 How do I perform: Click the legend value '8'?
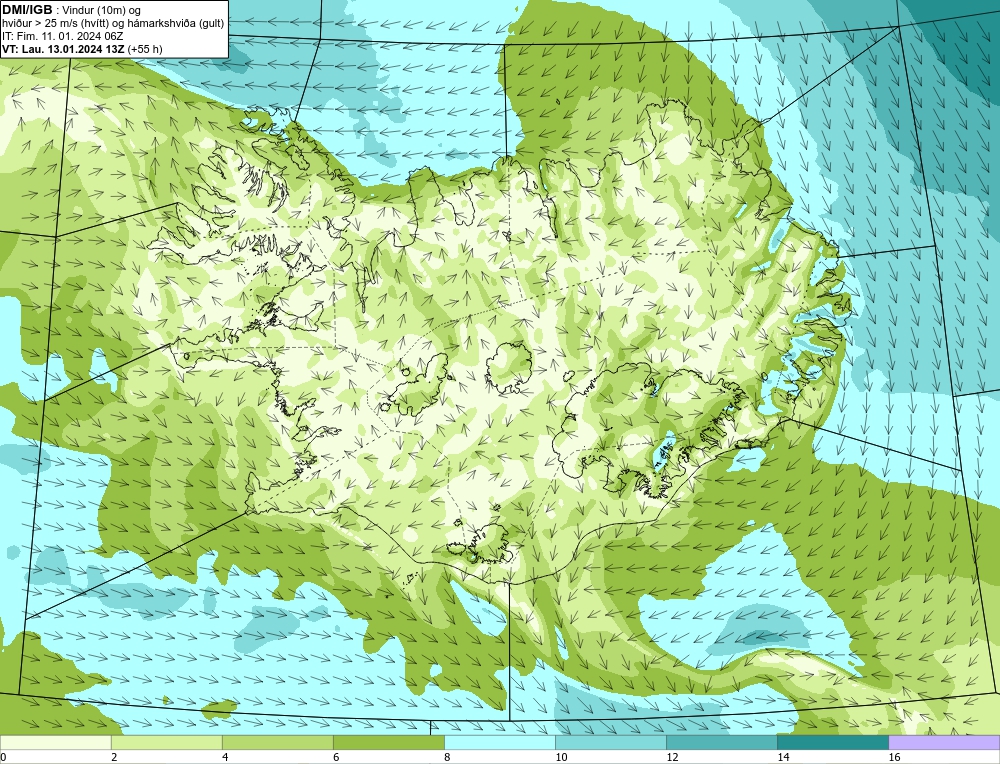point(447,758)
